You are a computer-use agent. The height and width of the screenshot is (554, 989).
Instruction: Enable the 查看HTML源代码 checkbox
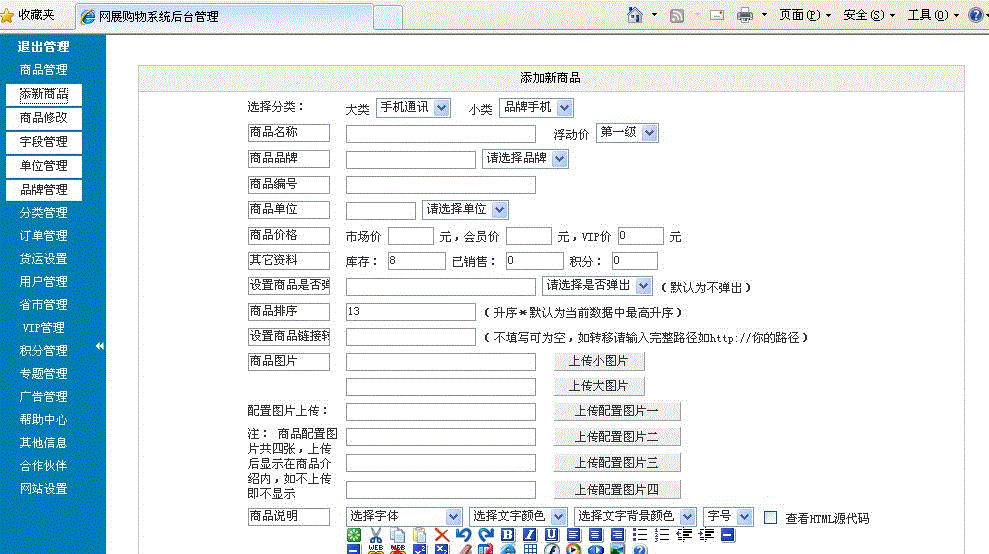point(771,517)
